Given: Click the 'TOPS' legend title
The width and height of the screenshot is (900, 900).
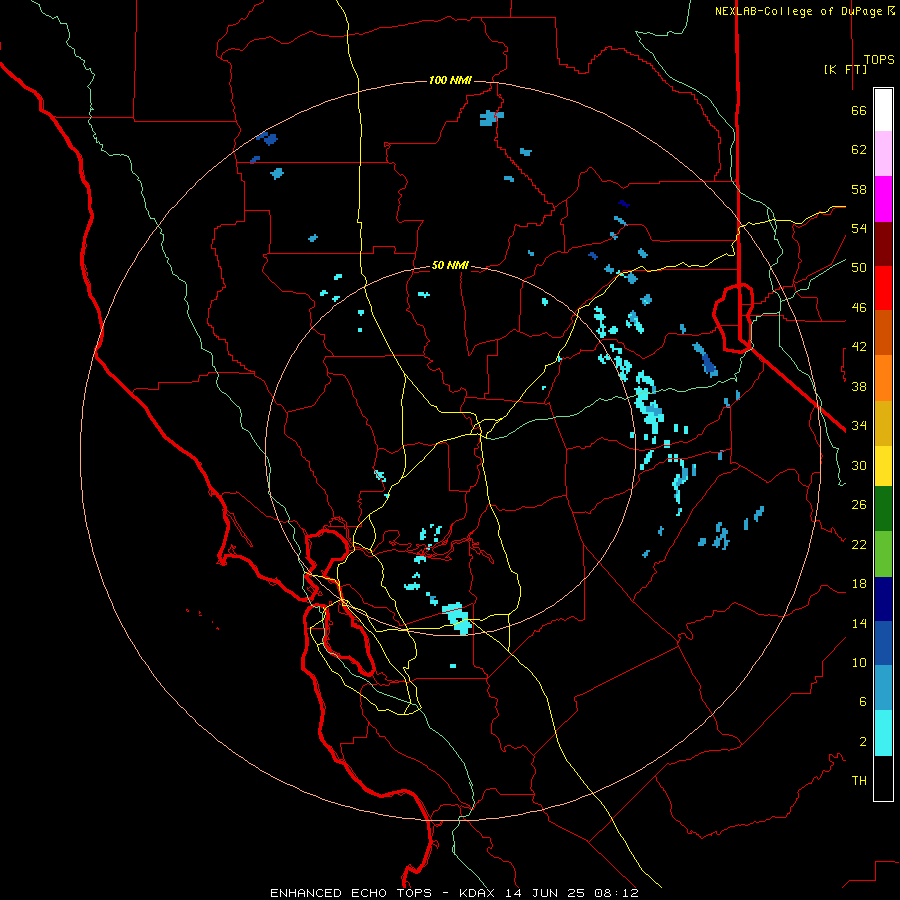Looking at the screenshot, I should coord(879,60).
